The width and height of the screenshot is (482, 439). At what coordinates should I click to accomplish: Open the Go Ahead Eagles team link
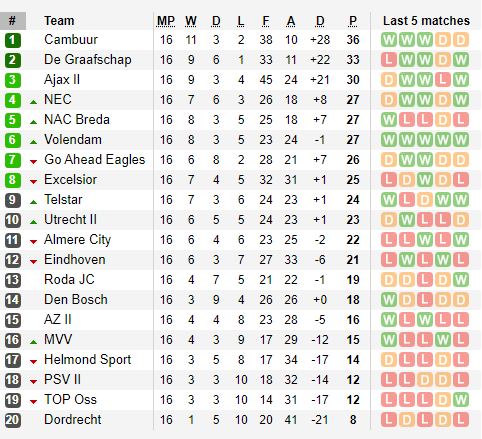95,160
